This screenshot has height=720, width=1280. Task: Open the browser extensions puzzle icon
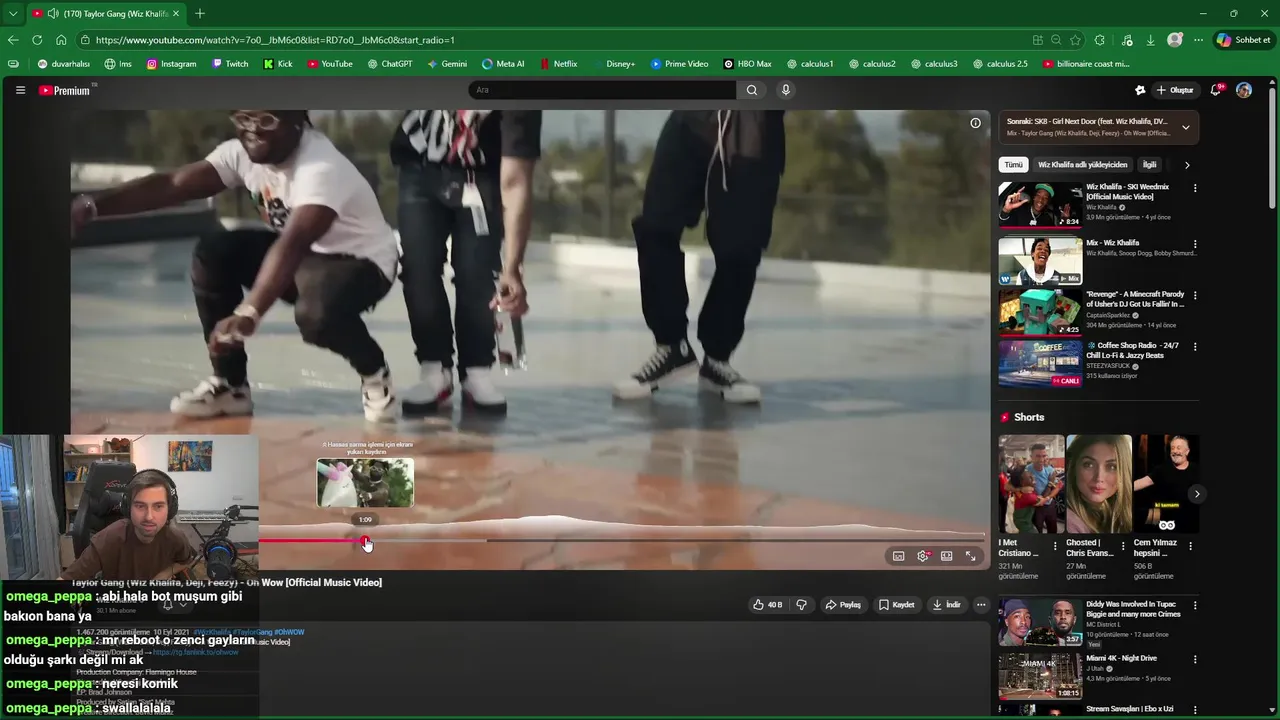click(1100, 40)
